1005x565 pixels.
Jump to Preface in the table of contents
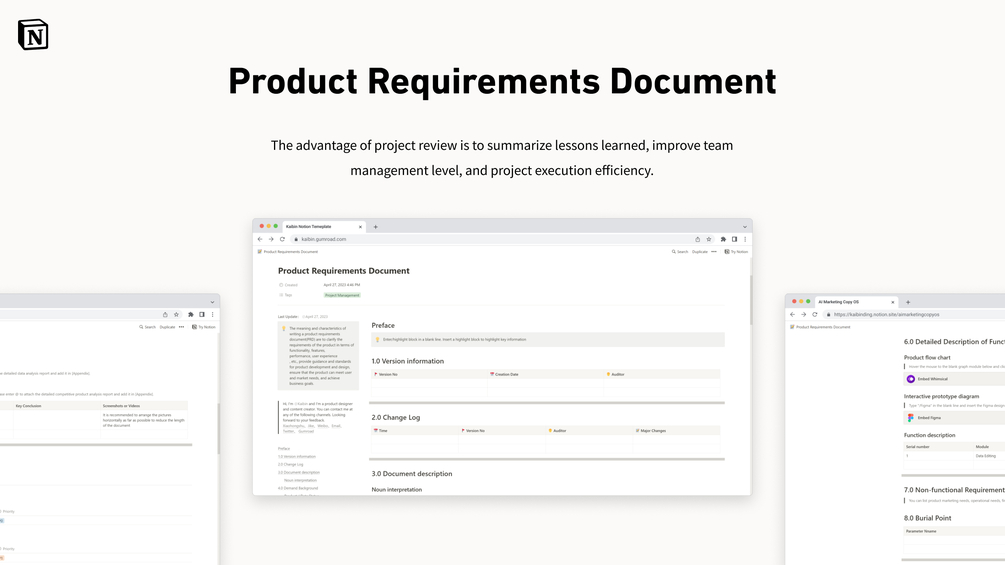284,448
